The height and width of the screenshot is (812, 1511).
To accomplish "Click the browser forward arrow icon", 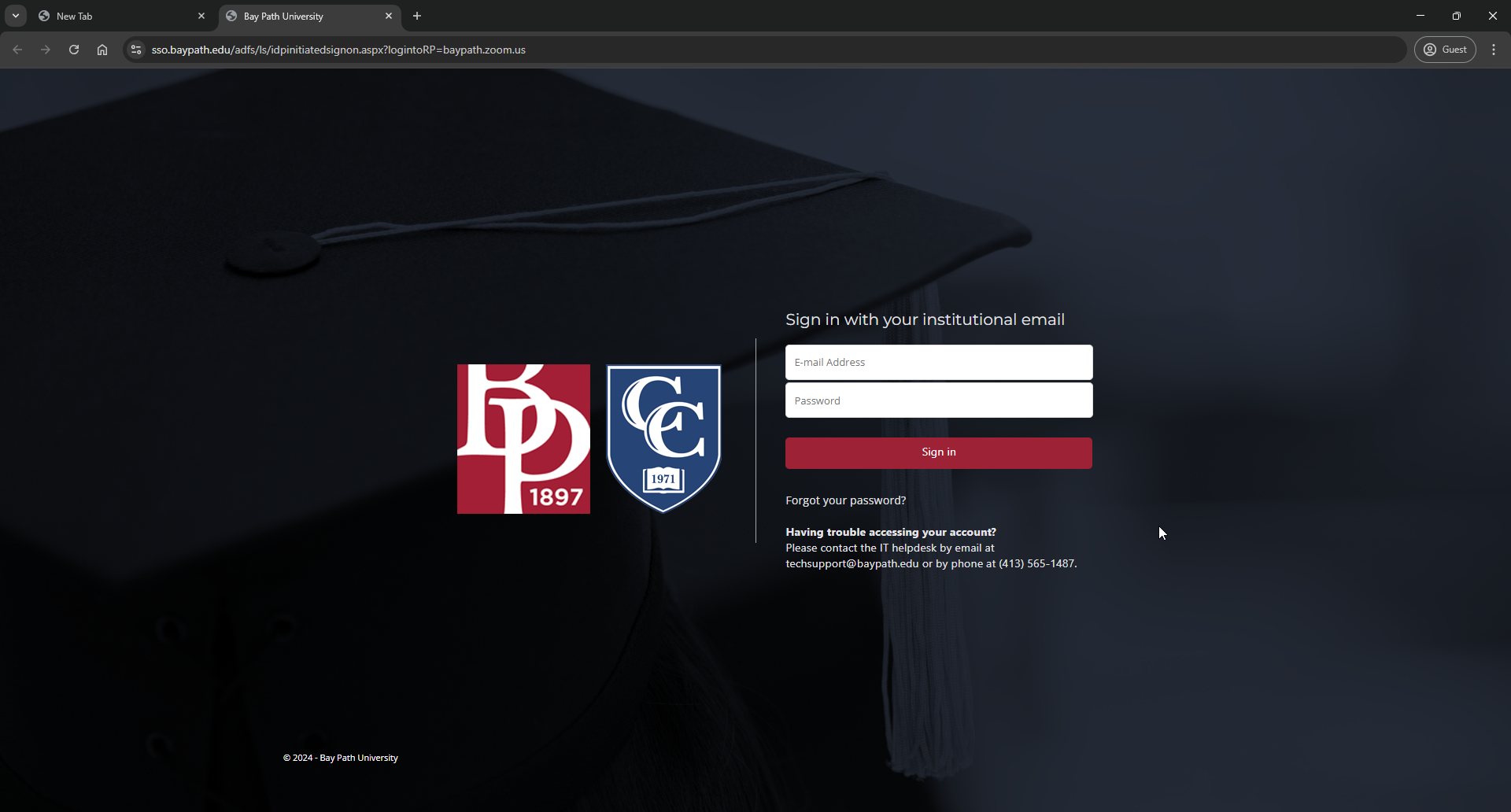I will click(46, 50).
